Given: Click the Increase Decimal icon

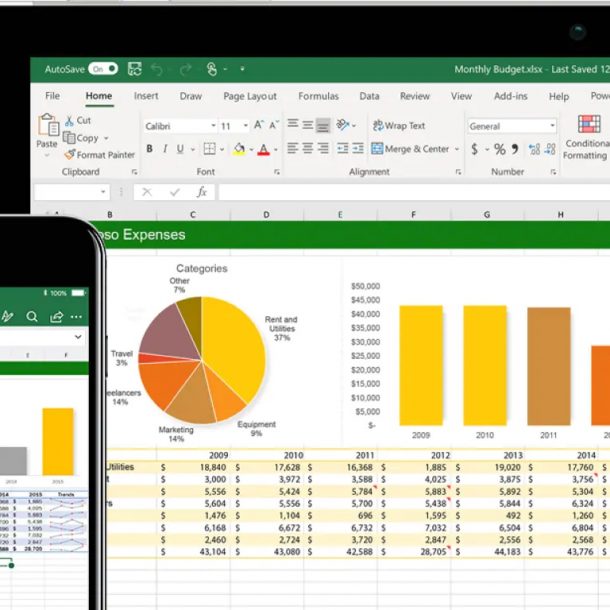Looking at the screenshot, I should [534, 149].
